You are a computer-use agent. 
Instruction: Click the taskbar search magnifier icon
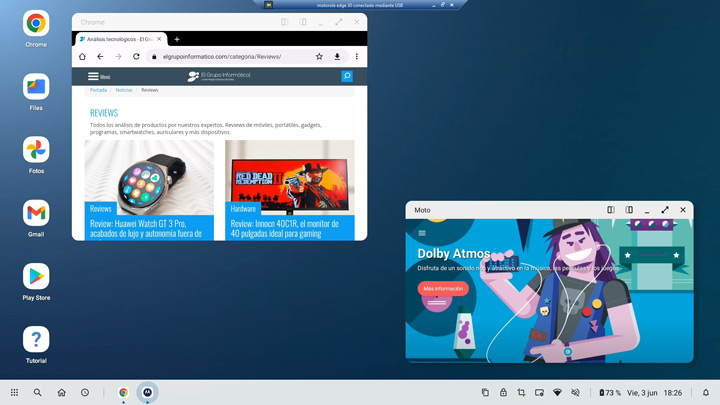click(38, 393)
